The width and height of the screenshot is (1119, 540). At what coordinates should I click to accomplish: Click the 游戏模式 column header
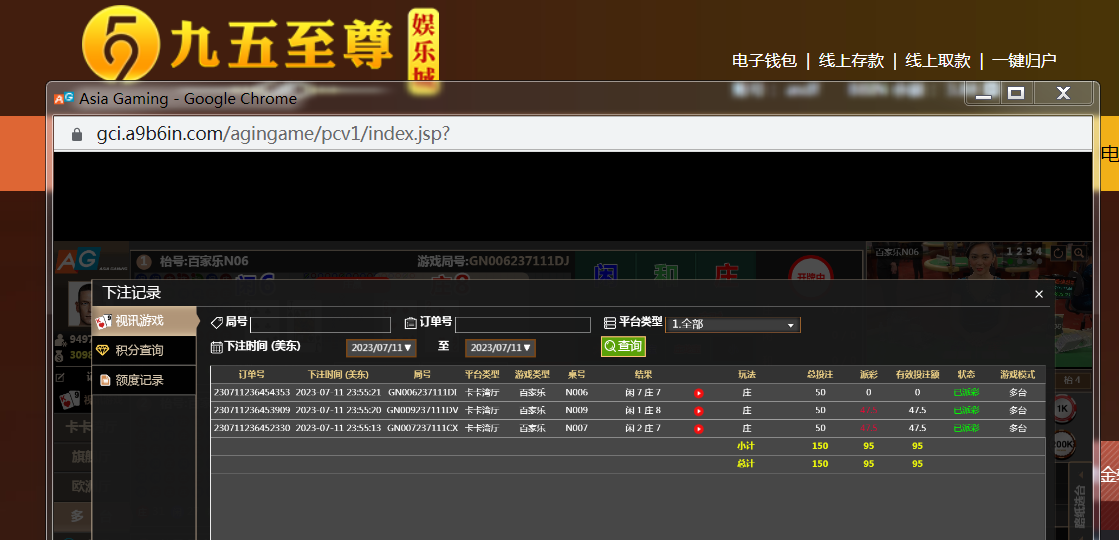[1017, 375]
